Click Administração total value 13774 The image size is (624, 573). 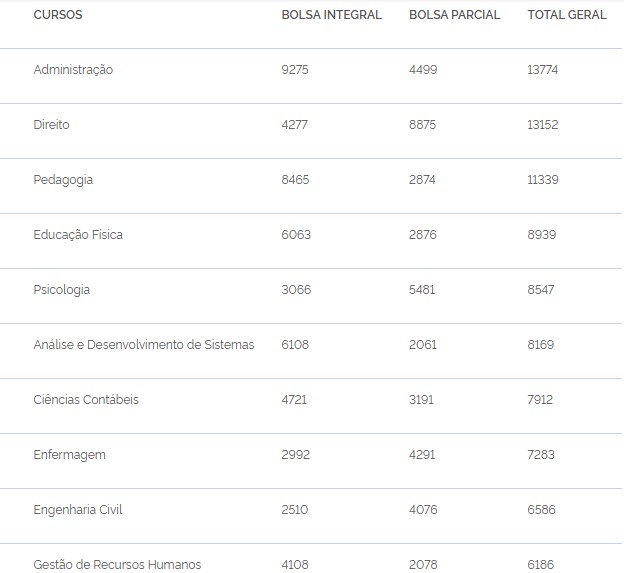[x=547, y=70]
